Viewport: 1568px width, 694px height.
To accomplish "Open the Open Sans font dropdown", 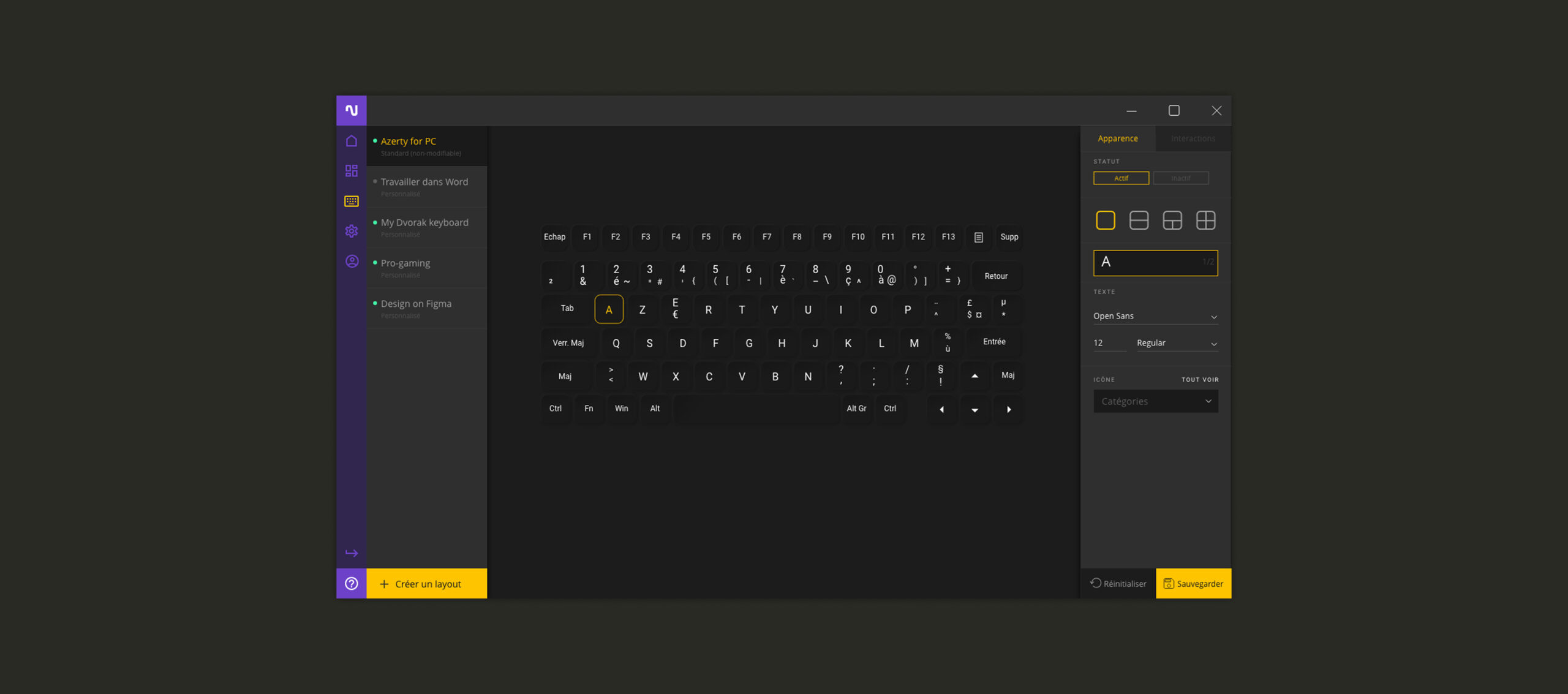I will (1155, 316).
